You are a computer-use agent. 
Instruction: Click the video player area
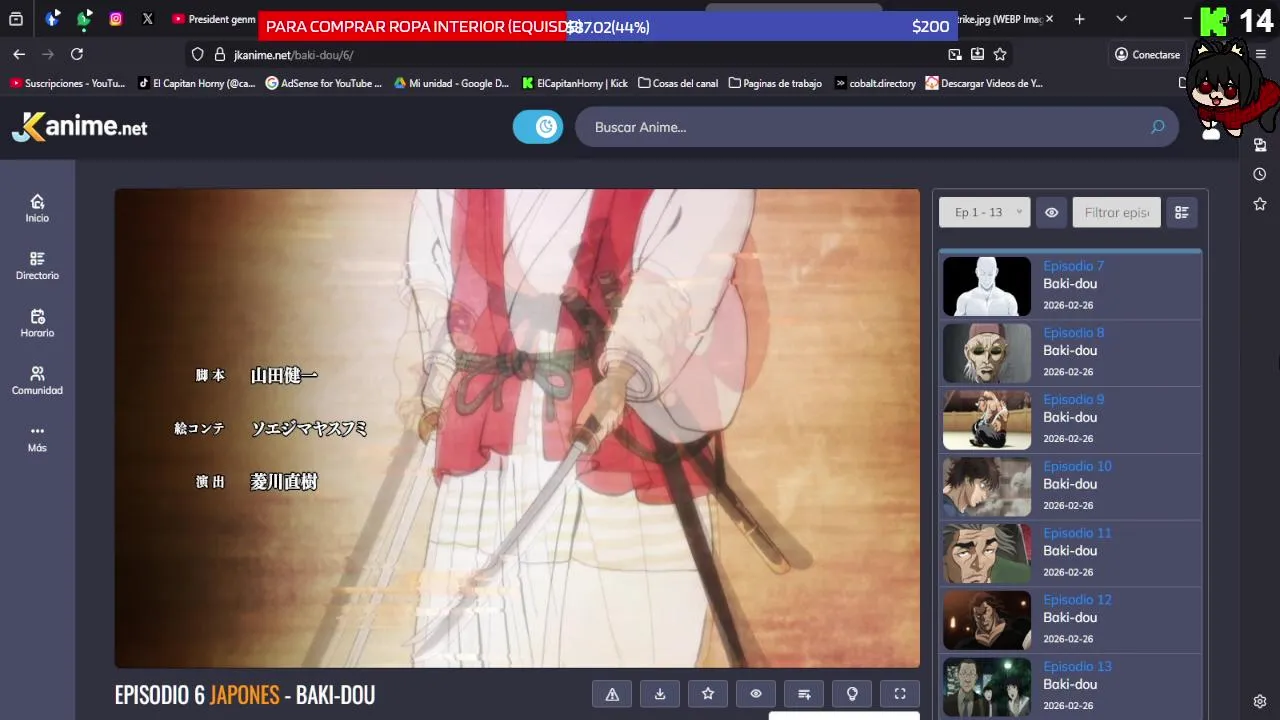[517, 428]
